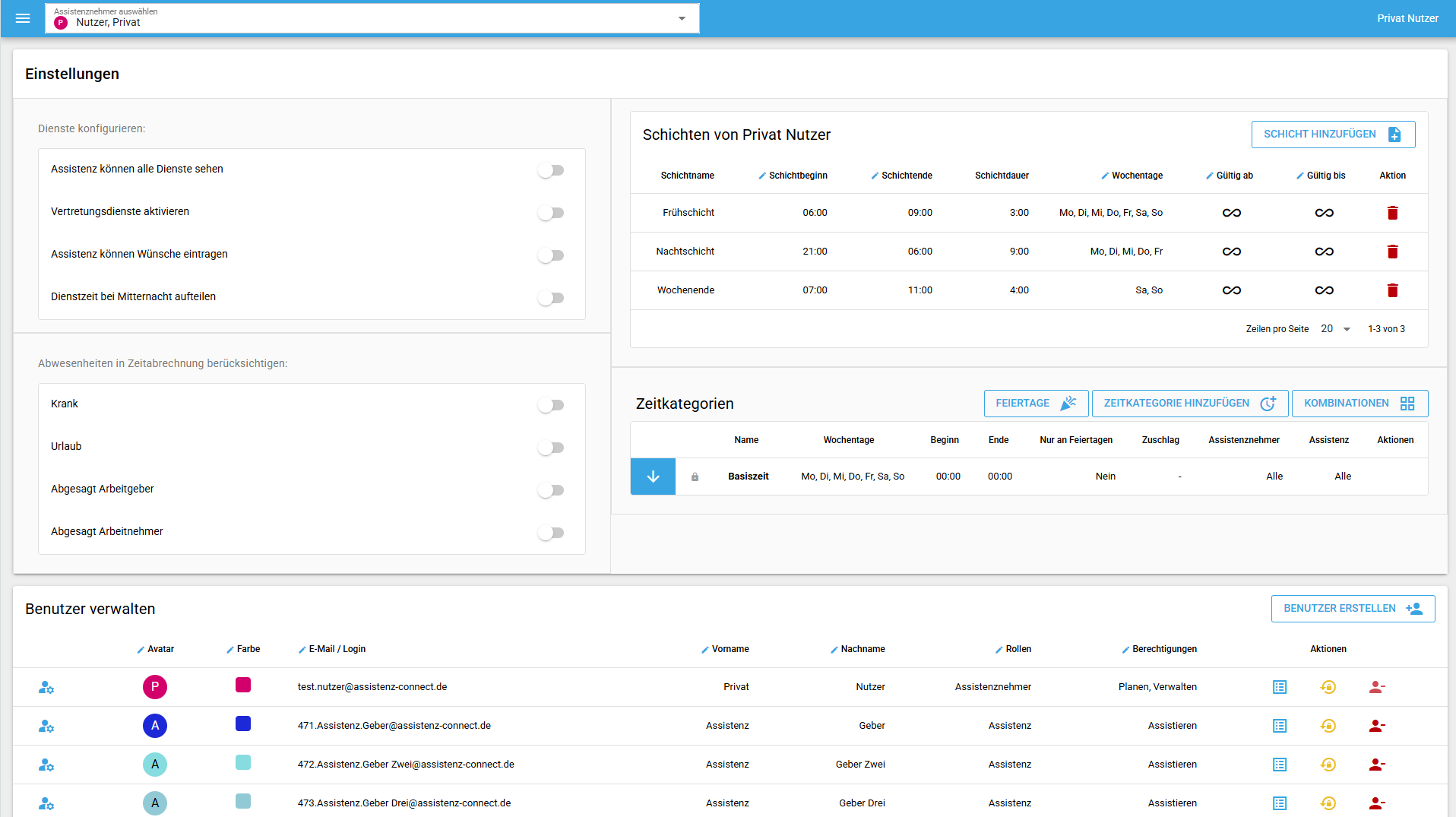
Task: Toggle Vertretungsdienste aktivieren switch
Action: tap(551, 213)
